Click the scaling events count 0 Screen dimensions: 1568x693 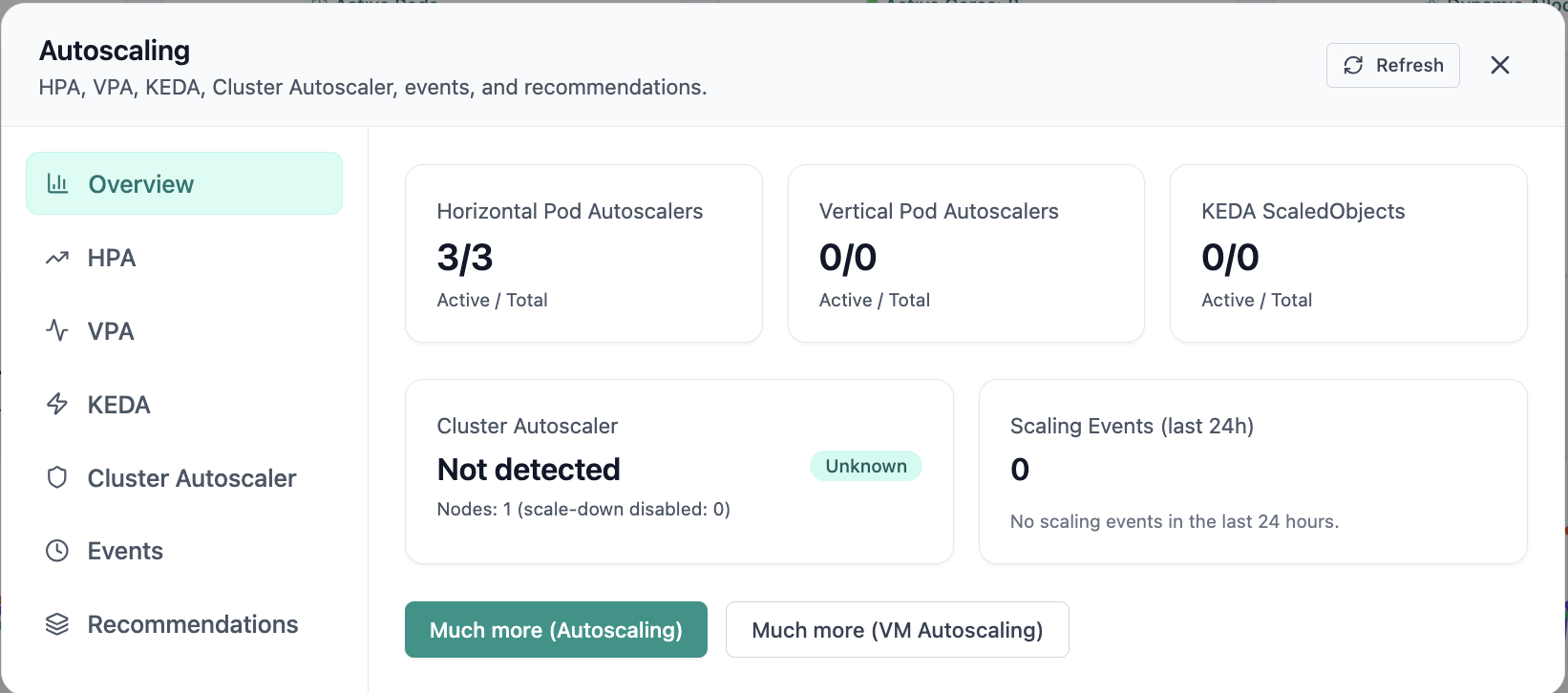[1020, 470]
